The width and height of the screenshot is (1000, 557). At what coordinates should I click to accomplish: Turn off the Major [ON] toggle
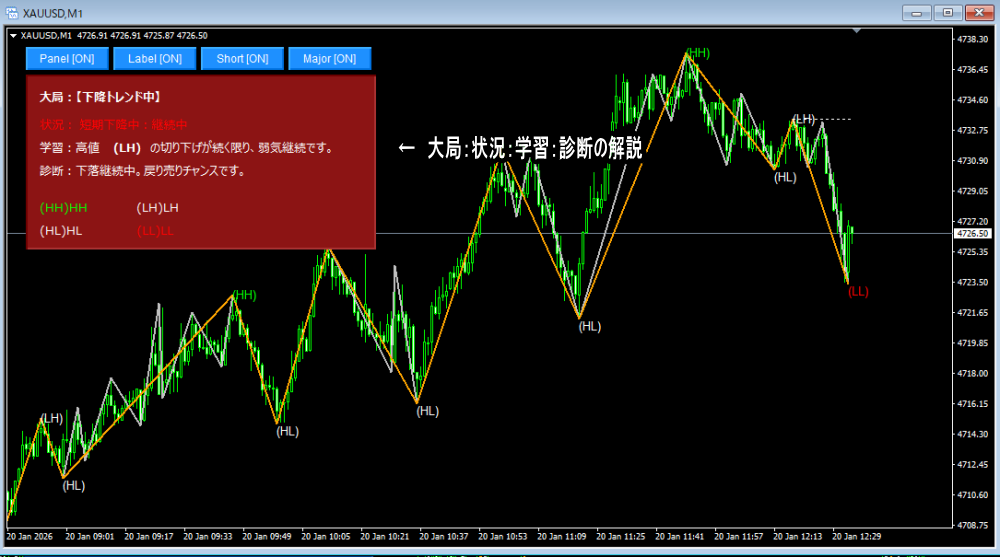tap(330, 59)
